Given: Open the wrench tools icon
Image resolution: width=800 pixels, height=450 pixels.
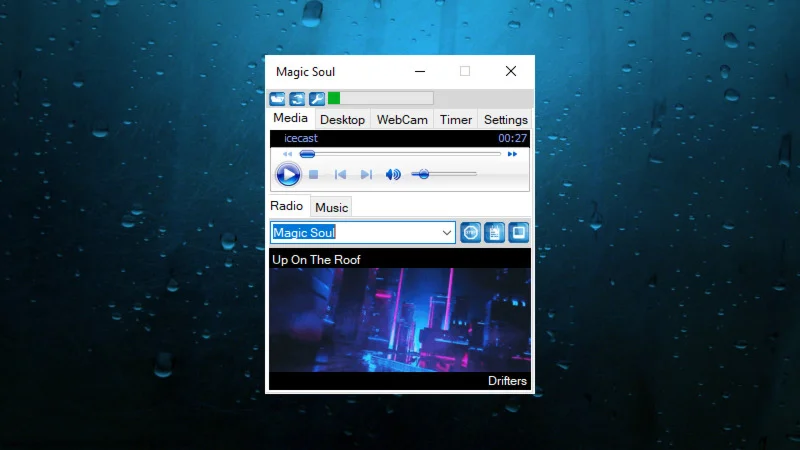Looking at the screenshot, I should [317, 98].
